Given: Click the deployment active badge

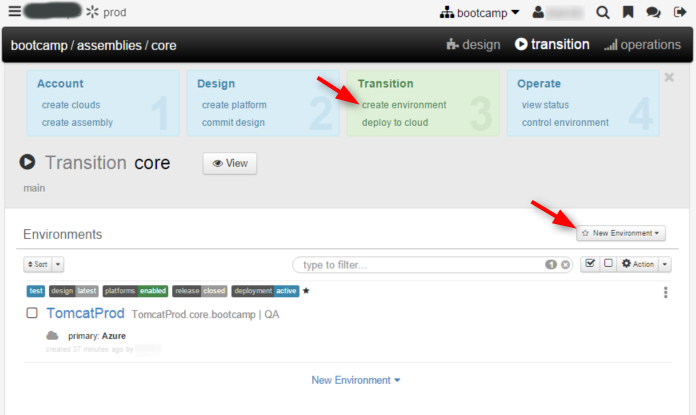Looking at the screenshot, I should (x=265, y=291).
